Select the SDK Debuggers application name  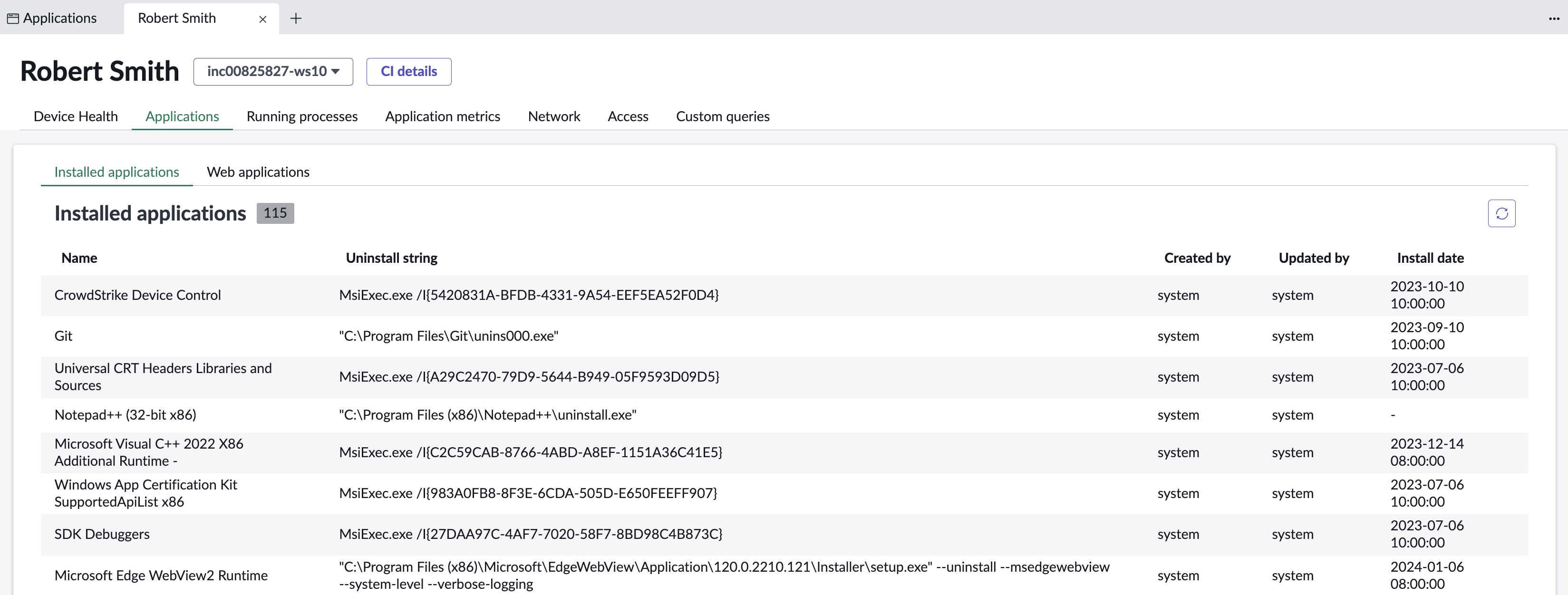point(102,534)
